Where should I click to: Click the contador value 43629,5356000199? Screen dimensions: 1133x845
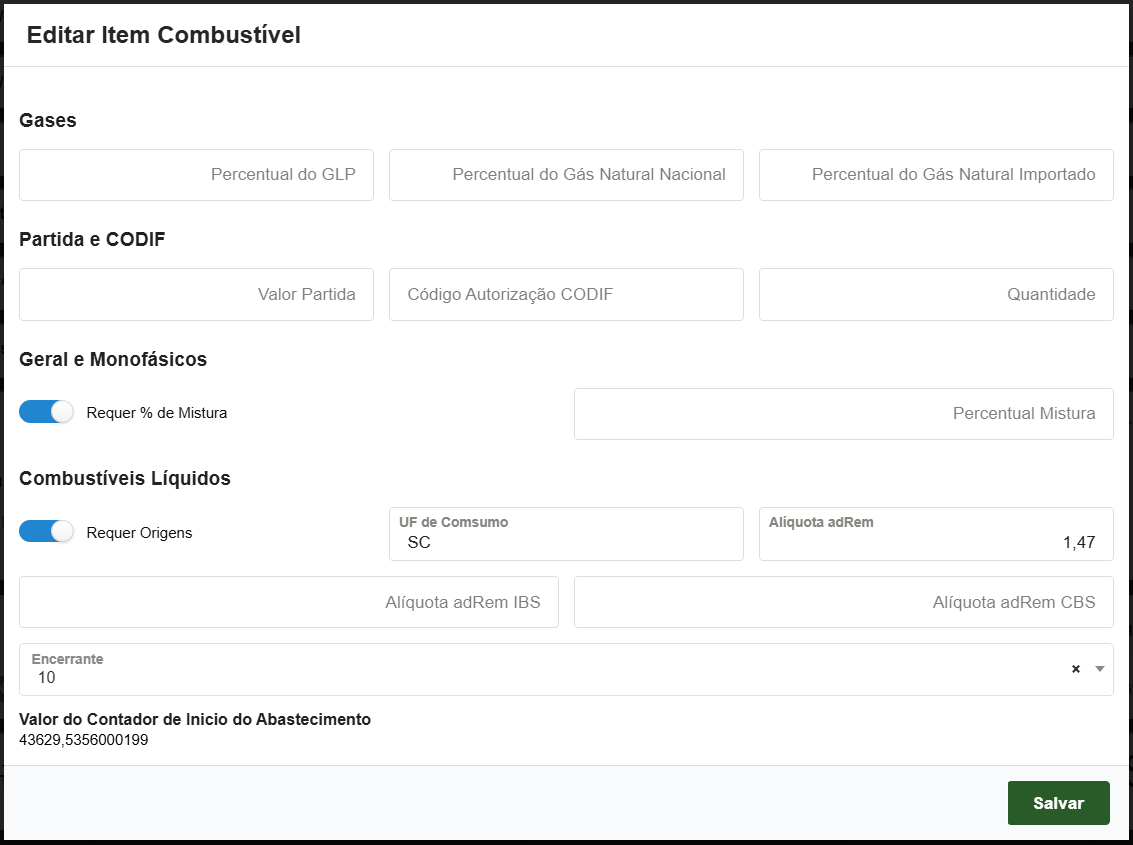point(84,741)
